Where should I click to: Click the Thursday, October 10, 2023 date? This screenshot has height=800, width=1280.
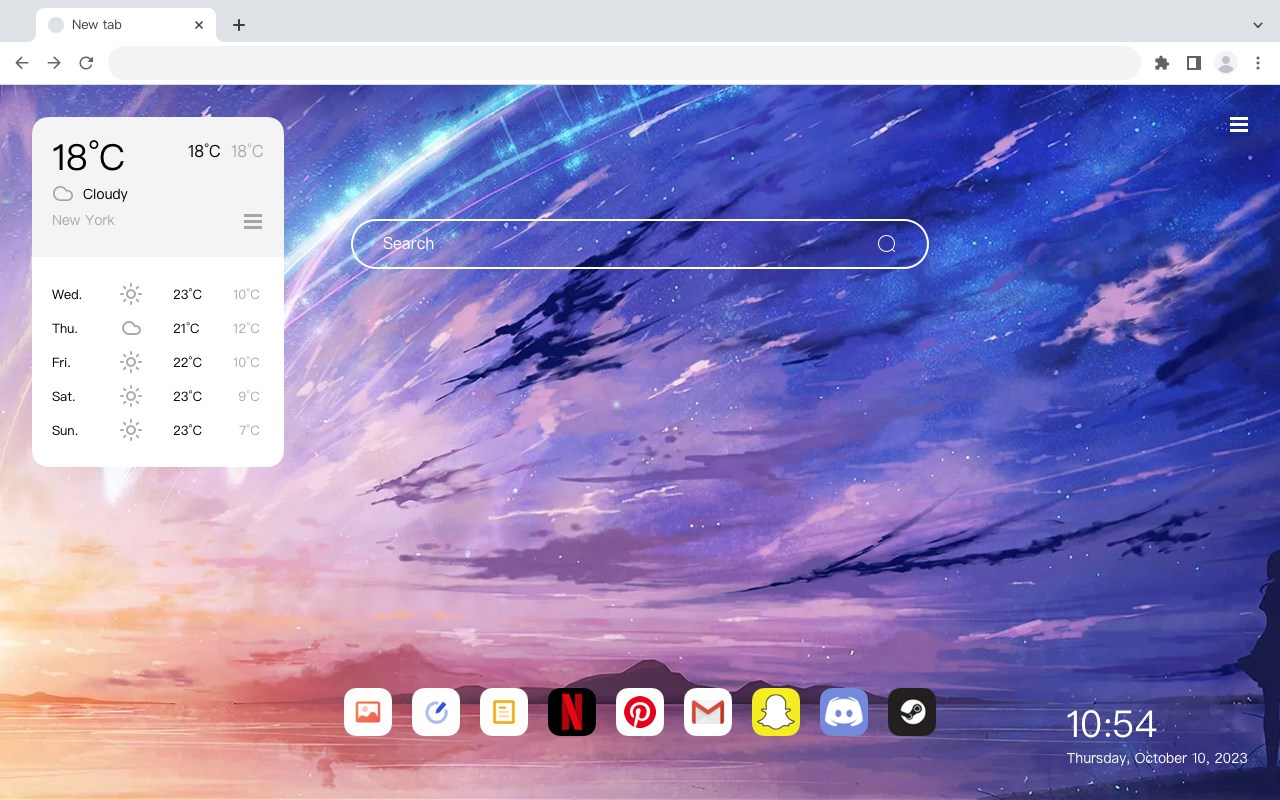(1157, 758)
